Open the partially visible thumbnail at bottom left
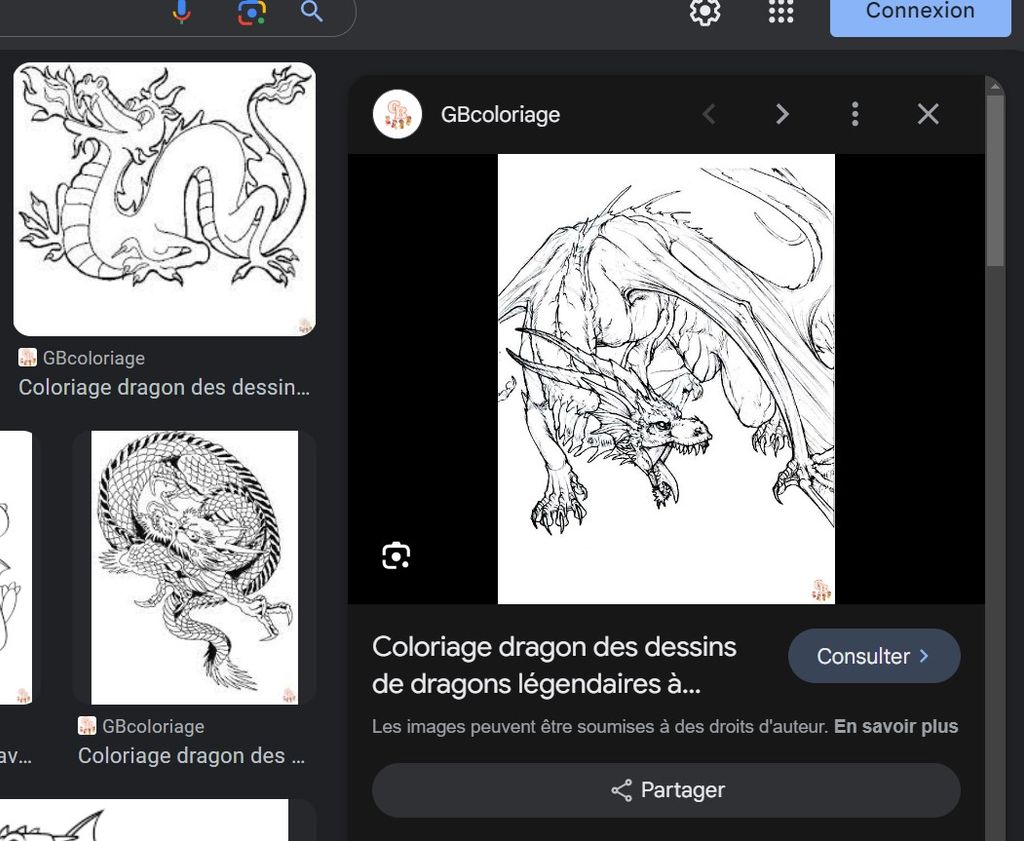1024x841 pixels. (144, 820)
